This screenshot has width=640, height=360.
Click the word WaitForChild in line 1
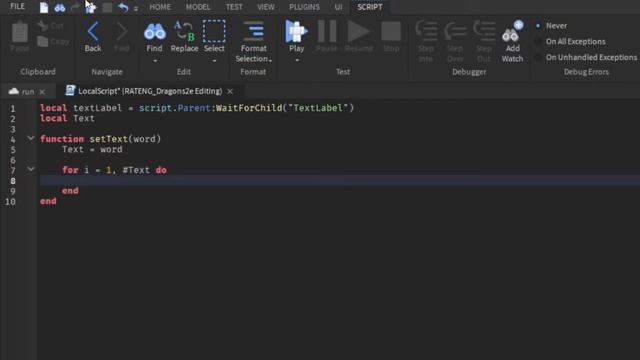[249, 108]
